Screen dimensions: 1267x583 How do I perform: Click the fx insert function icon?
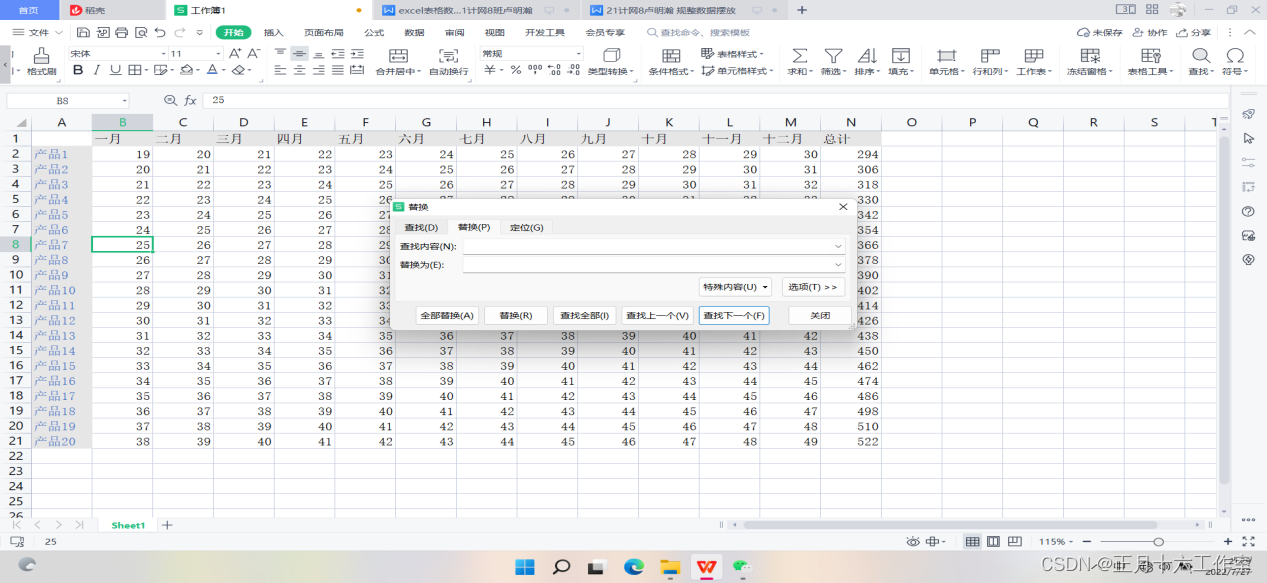(x=190, y=100)
